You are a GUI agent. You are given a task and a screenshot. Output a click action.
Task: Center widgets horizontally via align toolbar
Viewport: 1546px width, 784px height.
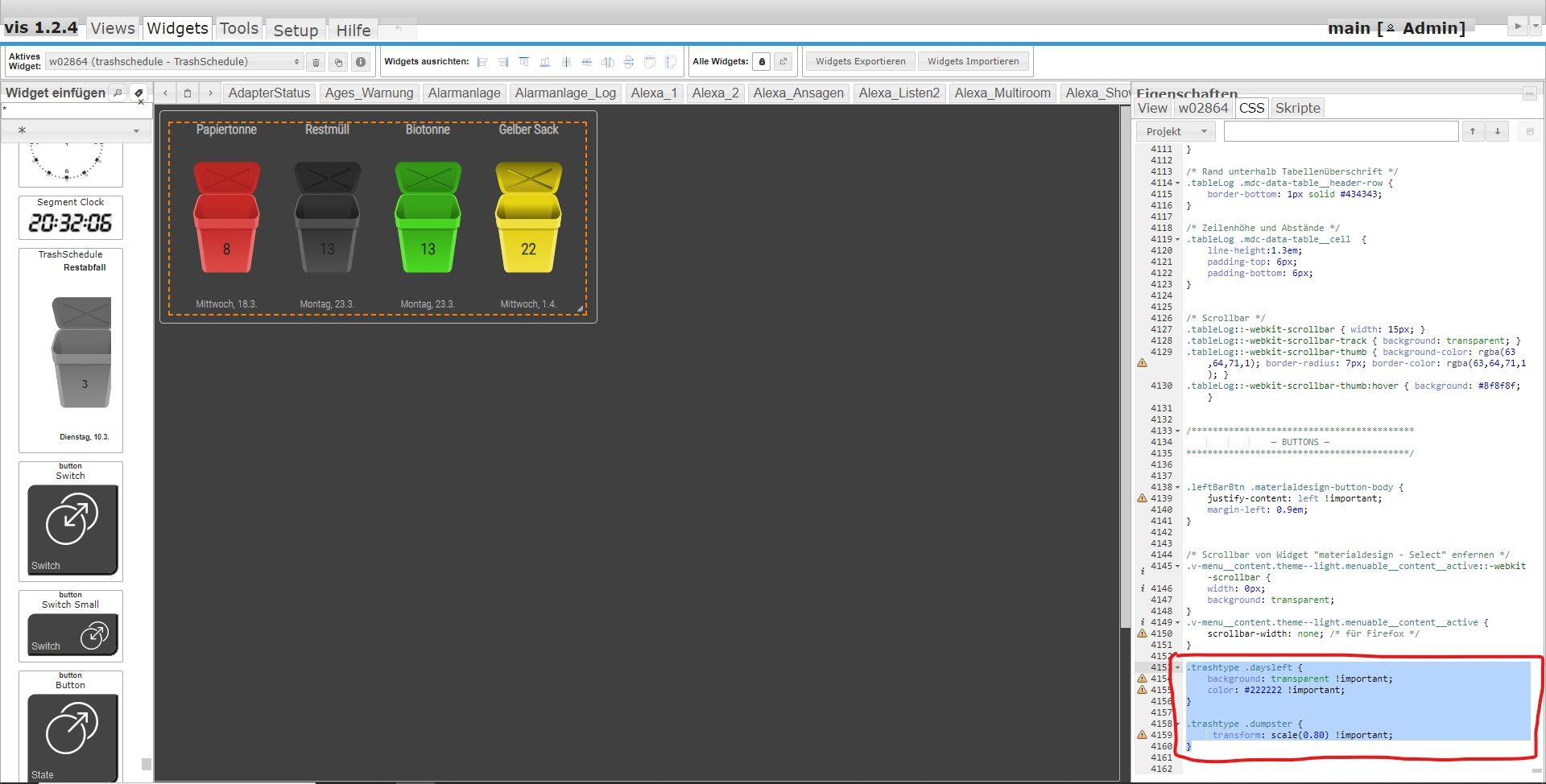pyautogui.click(x=587, y=62)
